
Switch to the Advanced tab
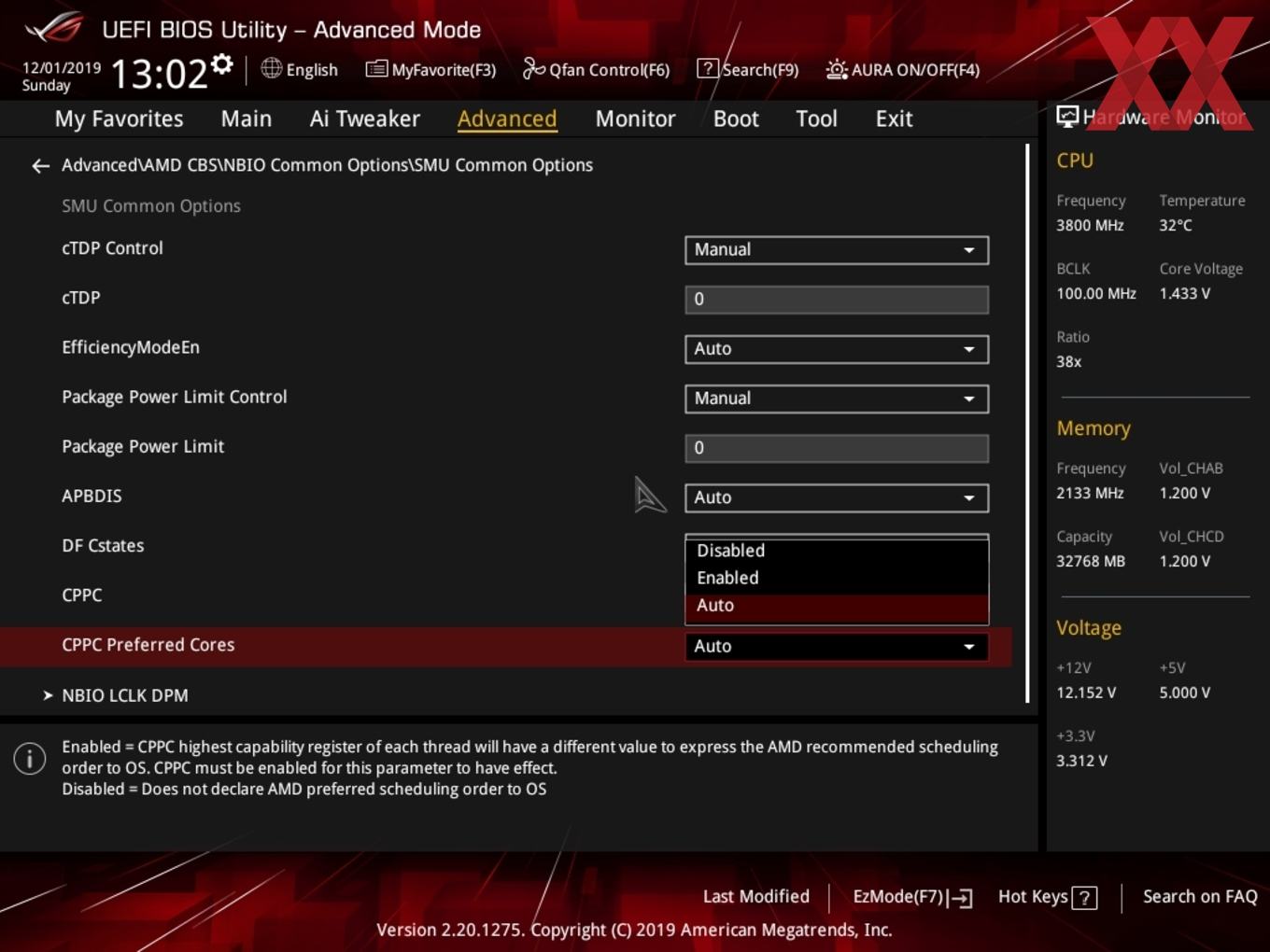click(x=507, y=119)
